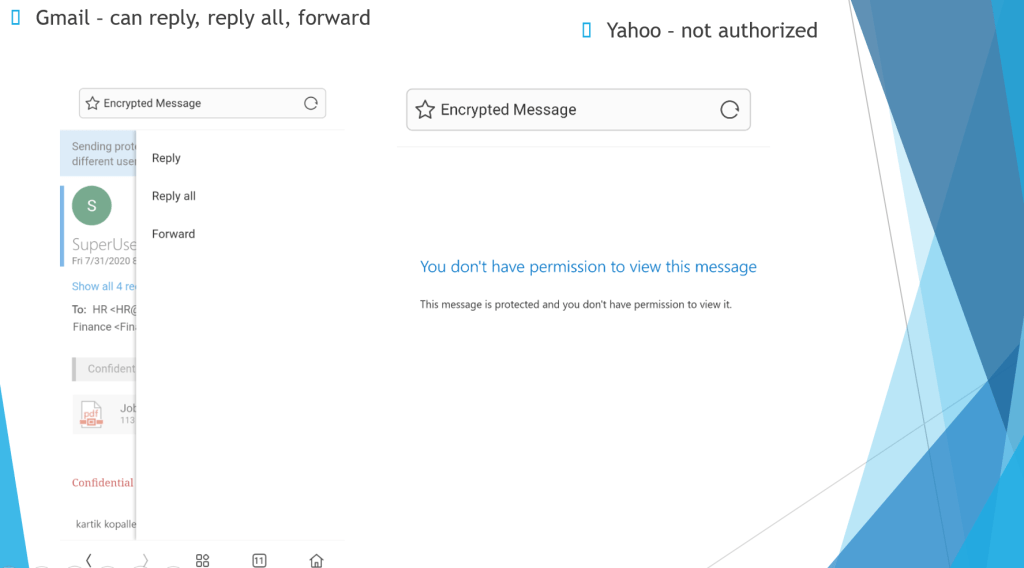Click the right Encrypted Message address field
Screen dimensions: 1024x568
click(578, 110)
